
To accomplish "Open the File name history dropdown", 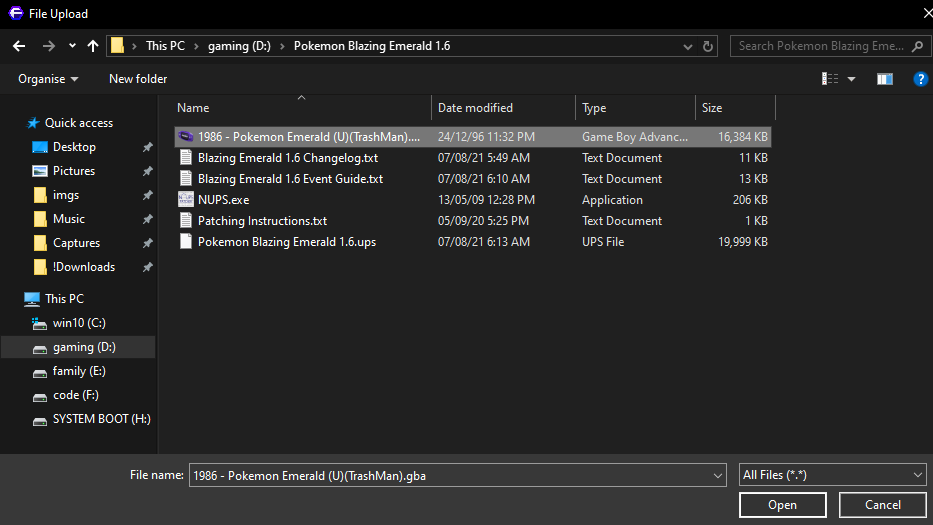I will tap(716, 475).
